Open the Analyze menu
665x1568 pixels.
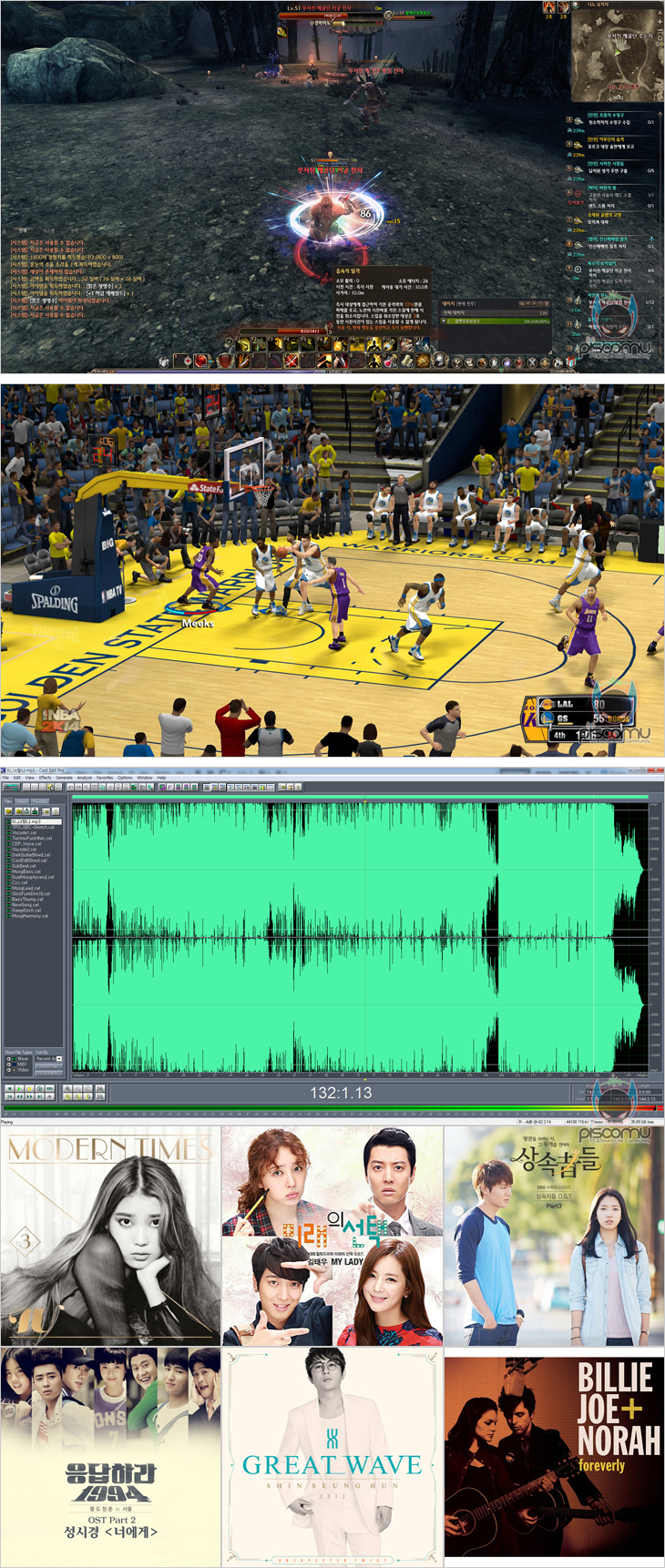[85, 778]
